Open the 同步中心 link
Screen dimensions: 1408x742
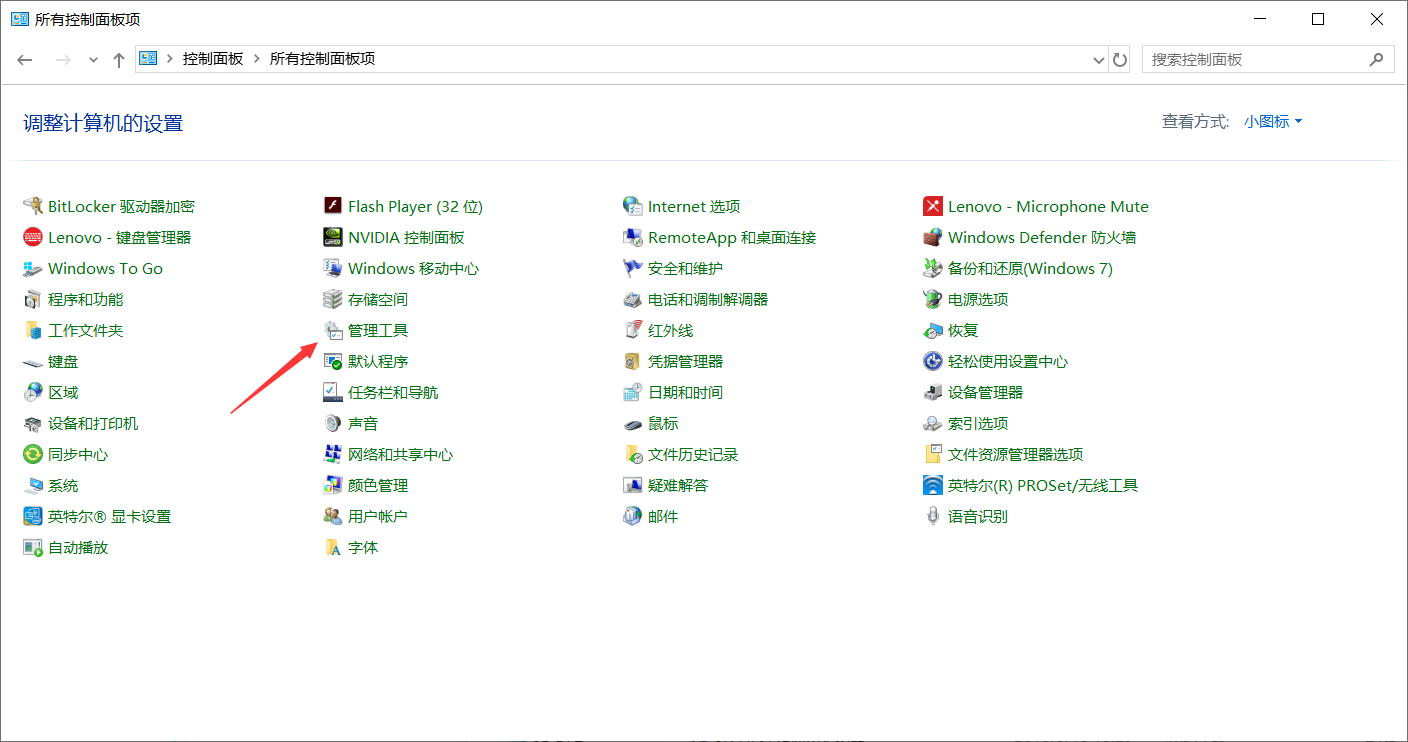coord(78,454)
